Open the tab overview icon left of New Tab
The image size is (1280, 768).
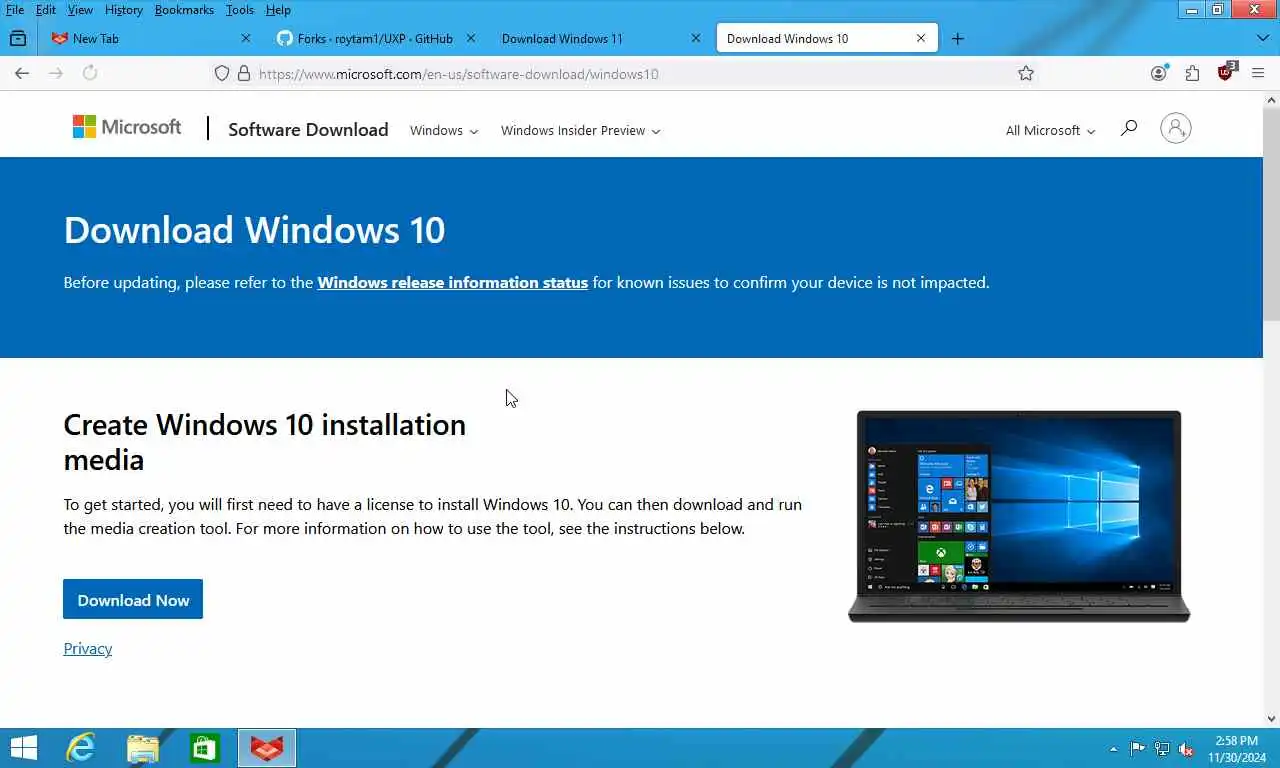click(x=18, y=38)
